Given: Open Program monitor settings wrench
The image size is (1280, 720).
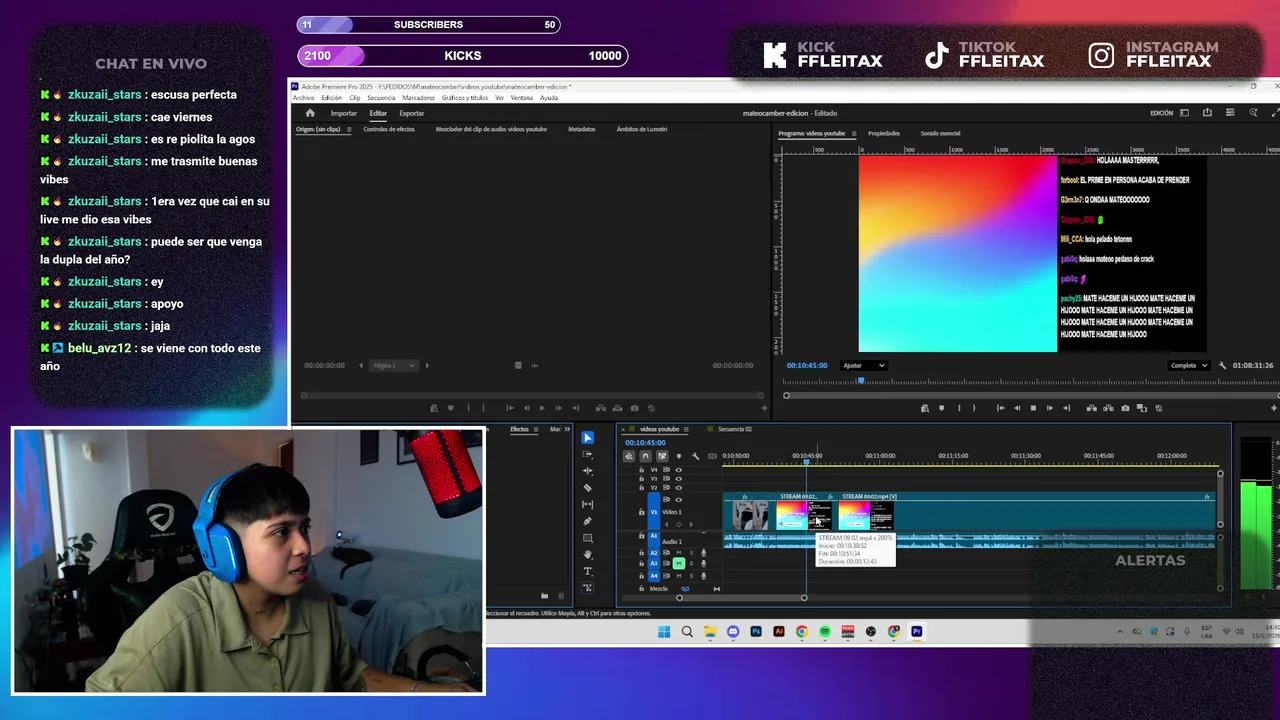Looking at the screenshot, I should [x=1222, y=365].
